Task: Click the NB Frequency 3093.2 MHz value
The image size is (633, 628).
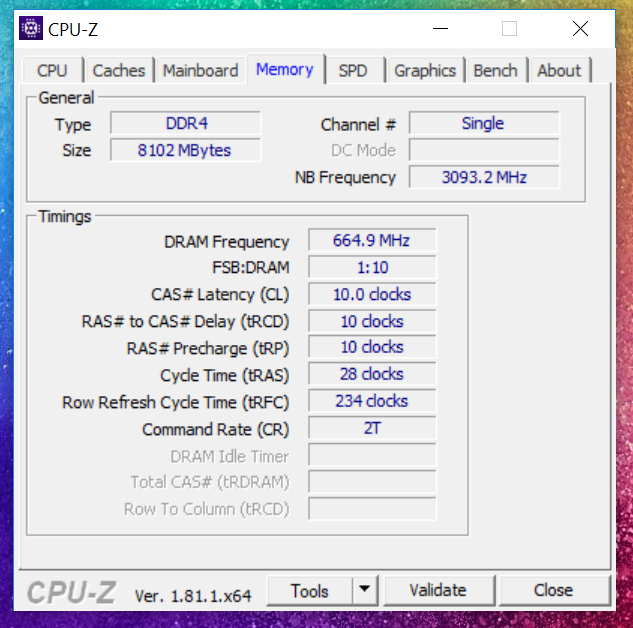Action: [484, 177]
